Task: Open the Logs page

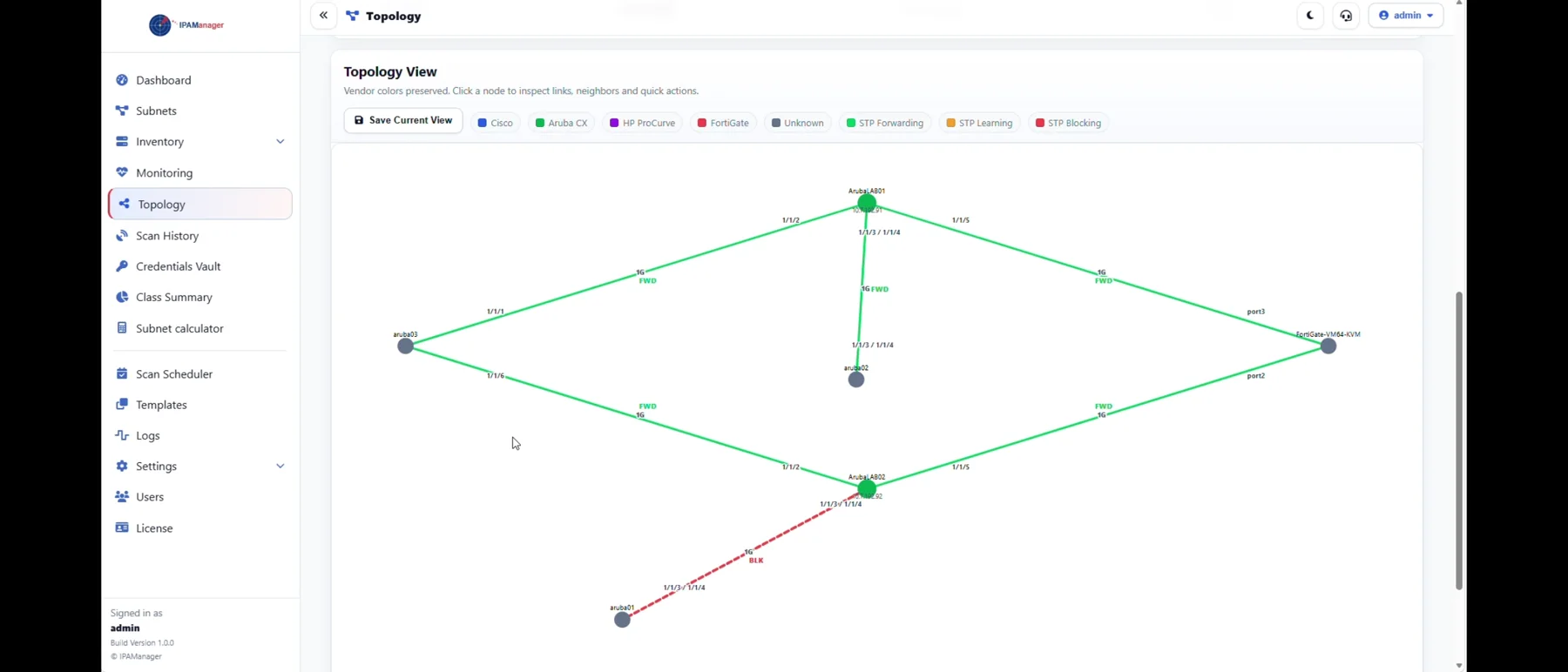Action: pos(200,435)
